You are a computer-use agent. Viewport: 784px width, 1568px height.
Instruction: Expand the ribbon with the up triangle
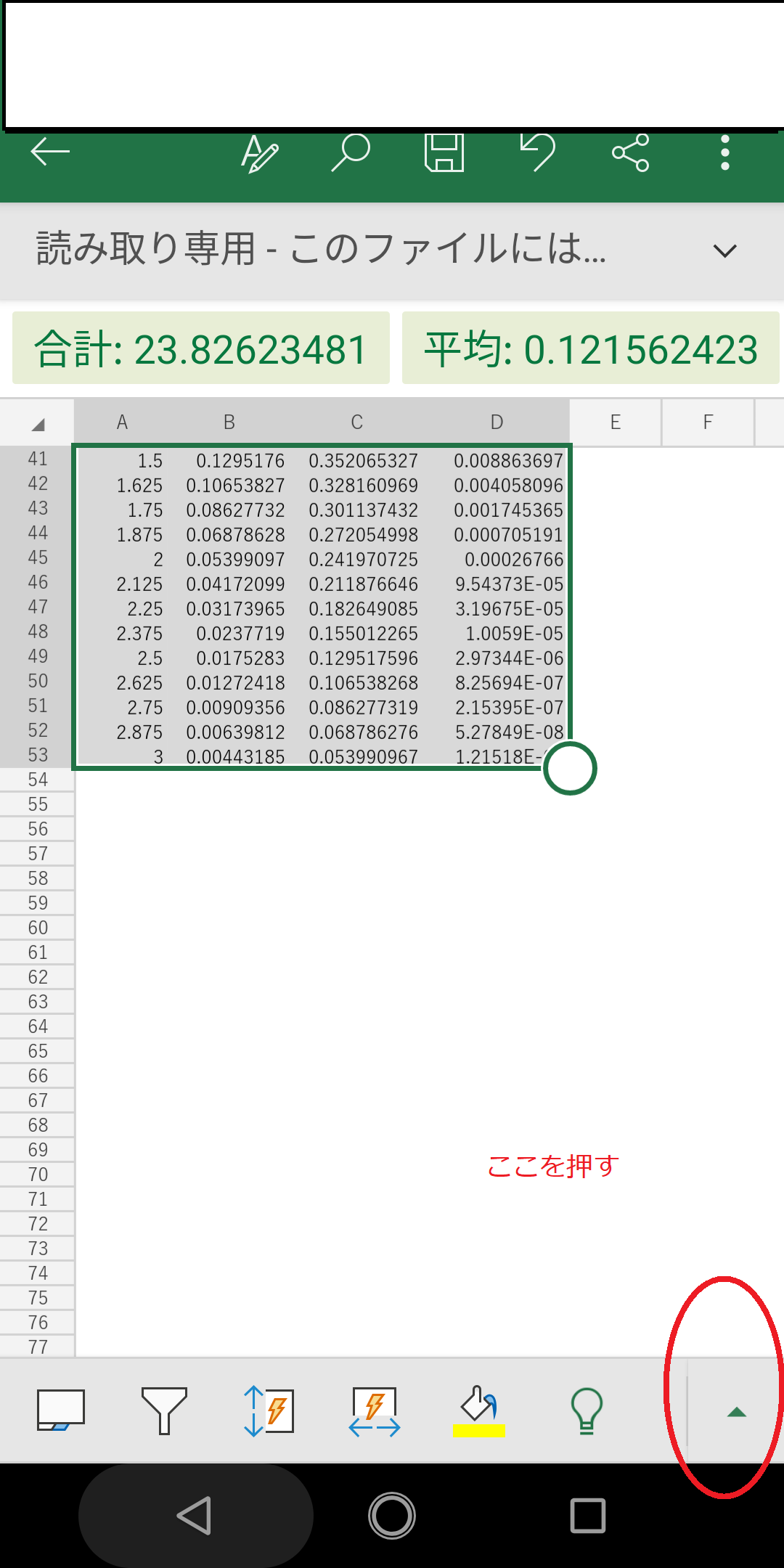pos(736,1412)
